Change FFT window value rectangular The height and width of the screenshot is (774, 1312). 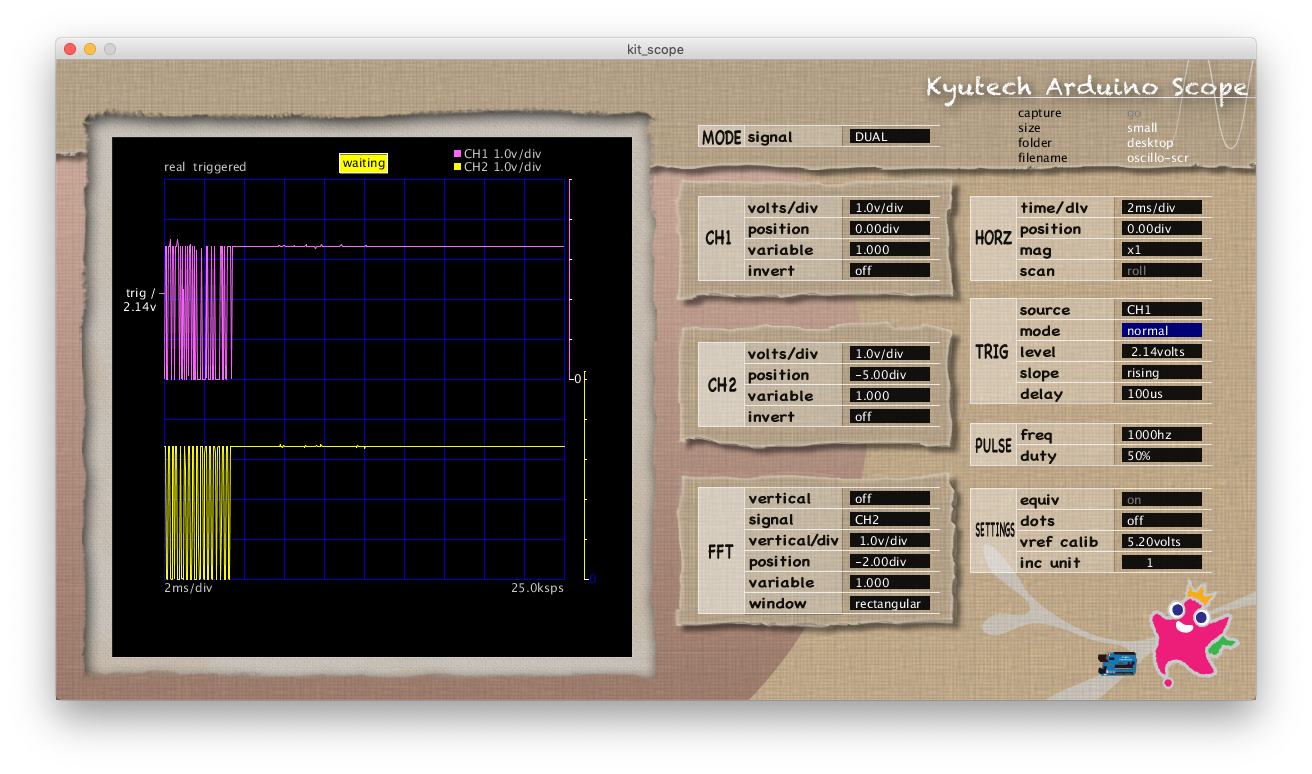point(890,603)
